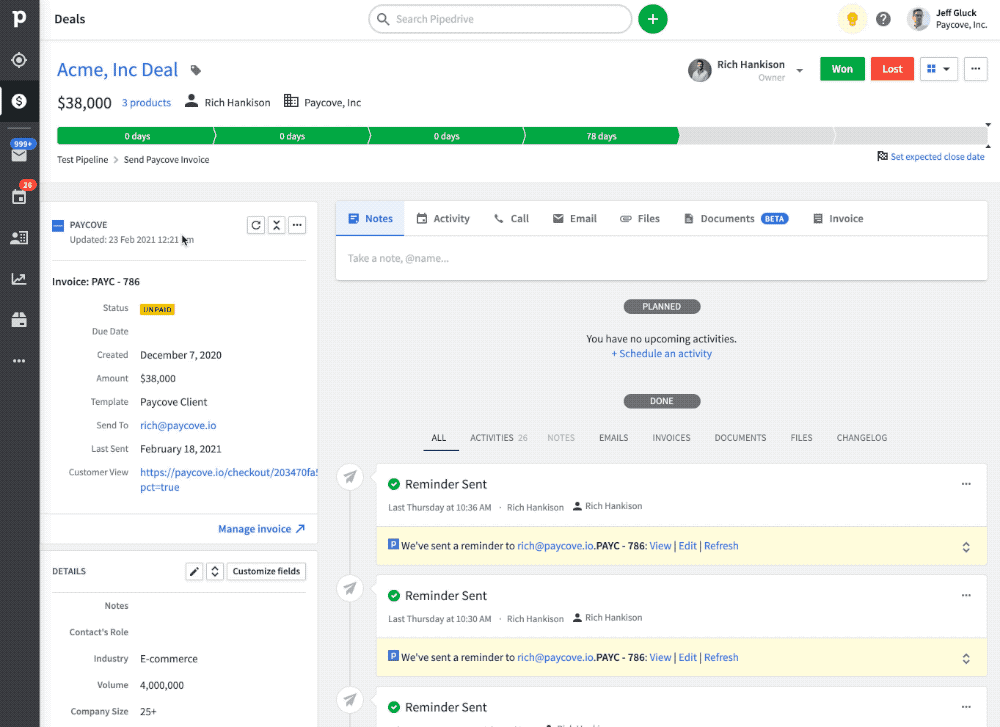
Task: Open the 3 products link
Action: pos(147,103)
